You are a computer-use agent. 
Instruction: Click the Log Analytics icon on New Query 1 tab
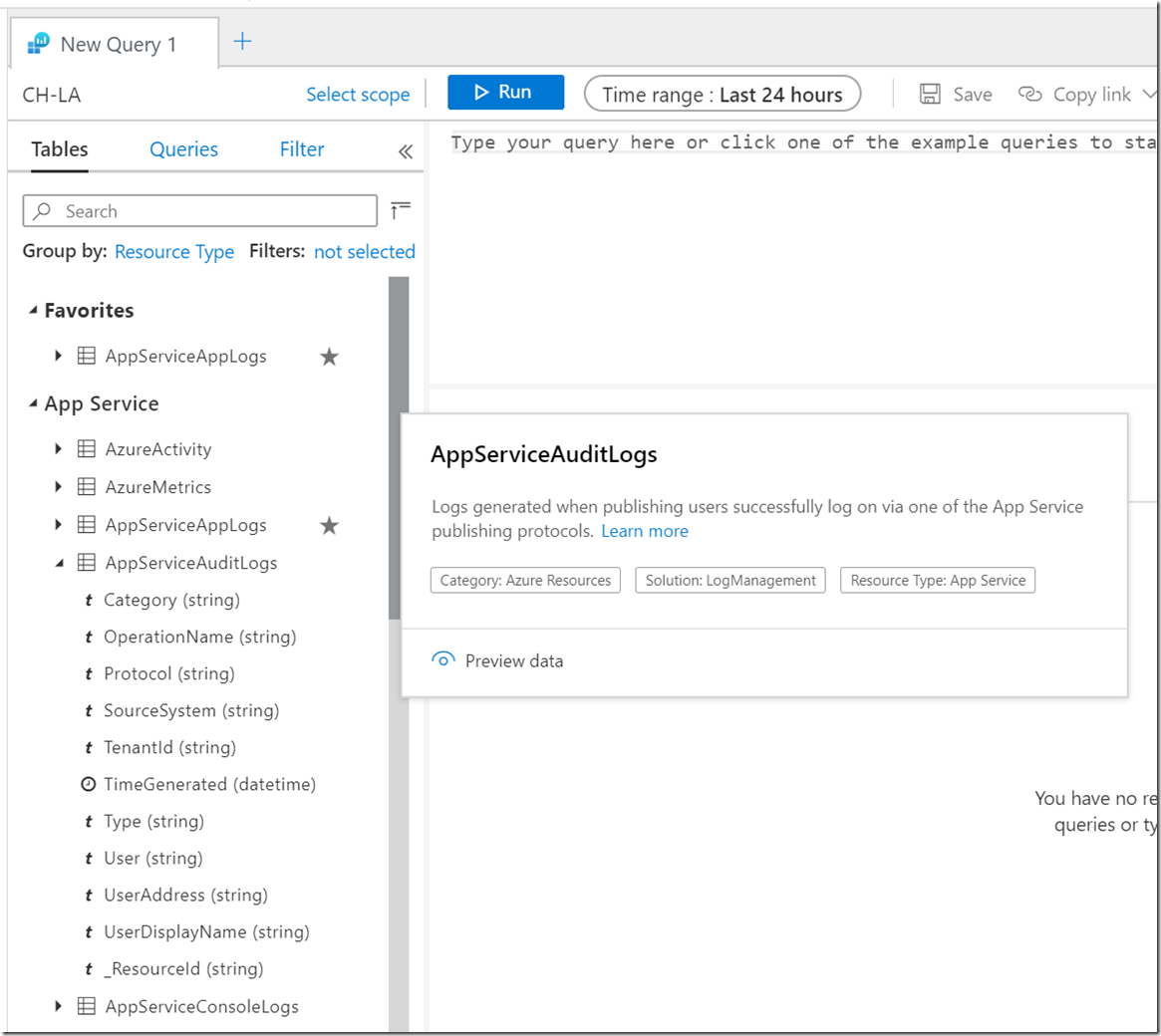(38, 44)
